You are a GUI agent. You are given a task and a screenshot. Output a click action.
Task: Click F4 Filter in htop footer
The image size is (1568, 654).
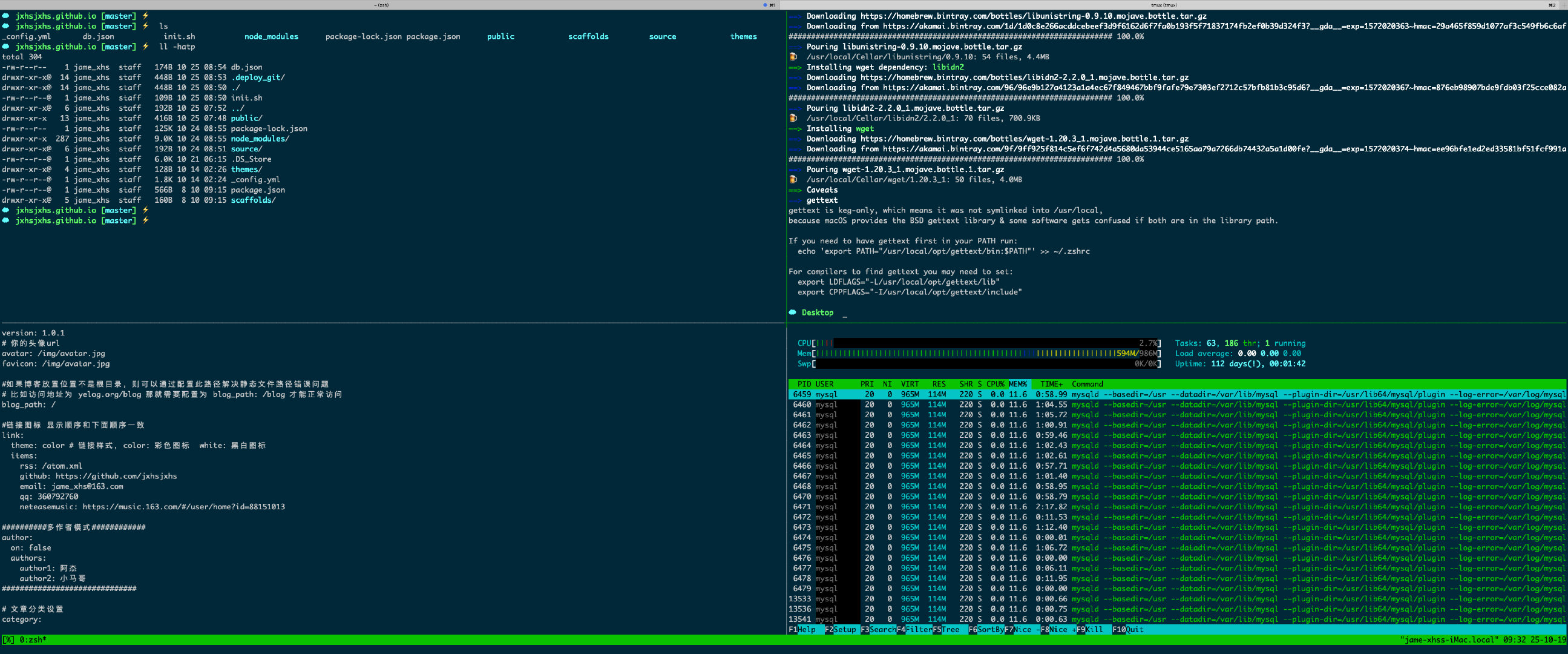point(914,630)
